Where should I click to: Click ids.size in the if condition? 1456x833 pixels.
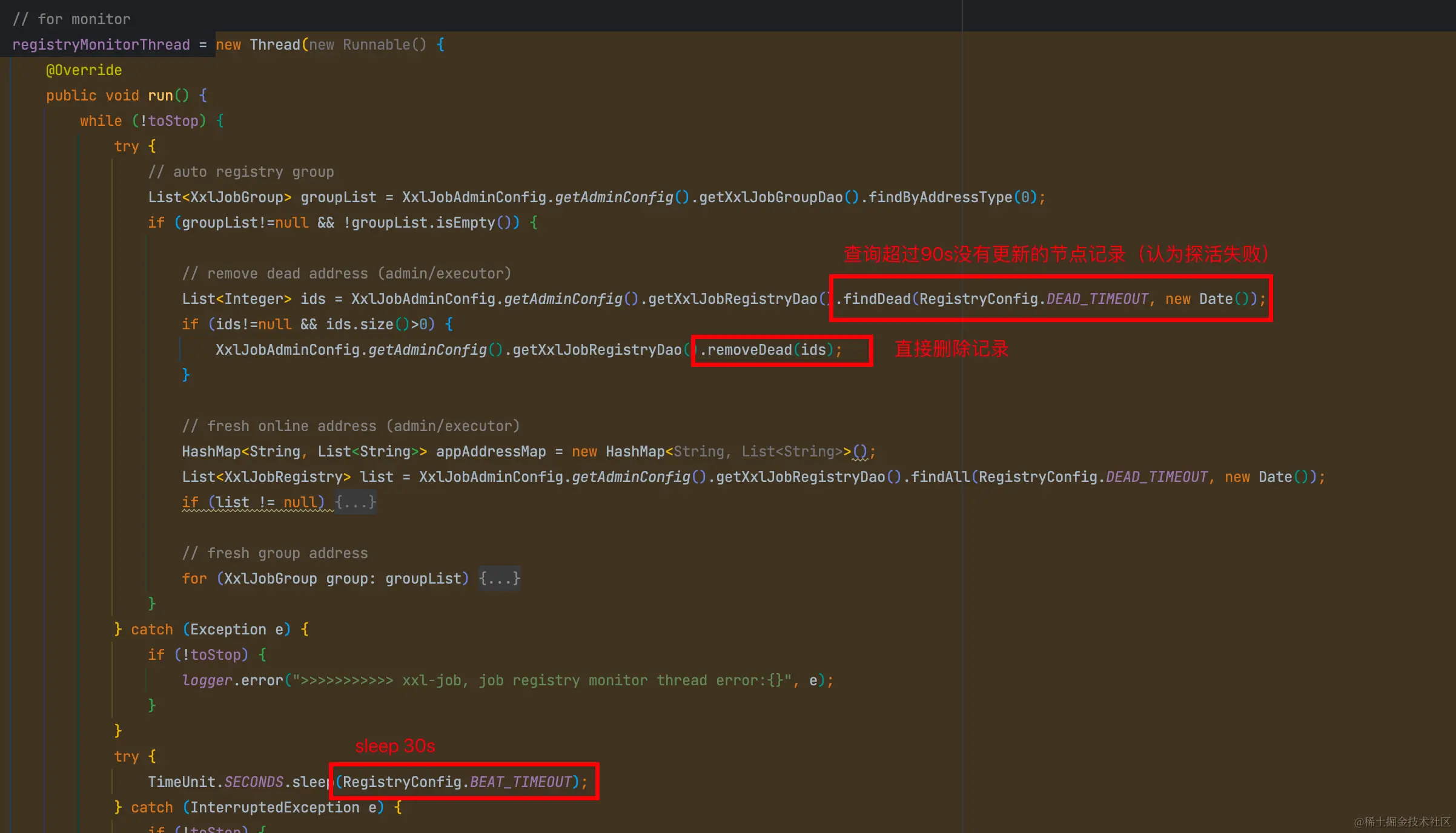pos(360,324)
